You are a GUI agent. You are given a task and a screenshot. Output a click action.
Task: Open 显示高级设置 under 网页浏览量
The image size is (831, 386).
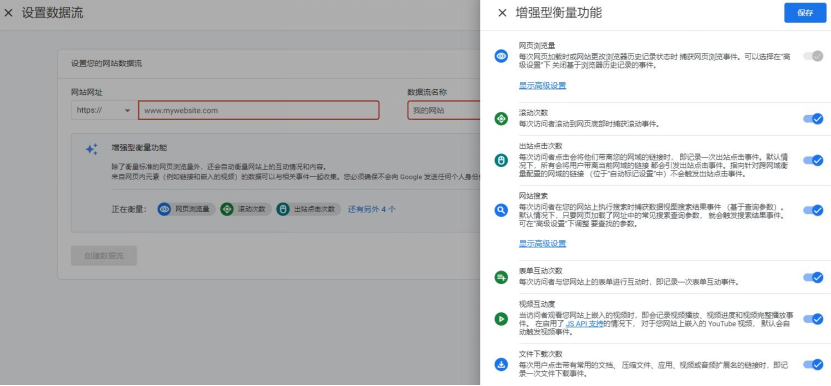click(542, 85)
